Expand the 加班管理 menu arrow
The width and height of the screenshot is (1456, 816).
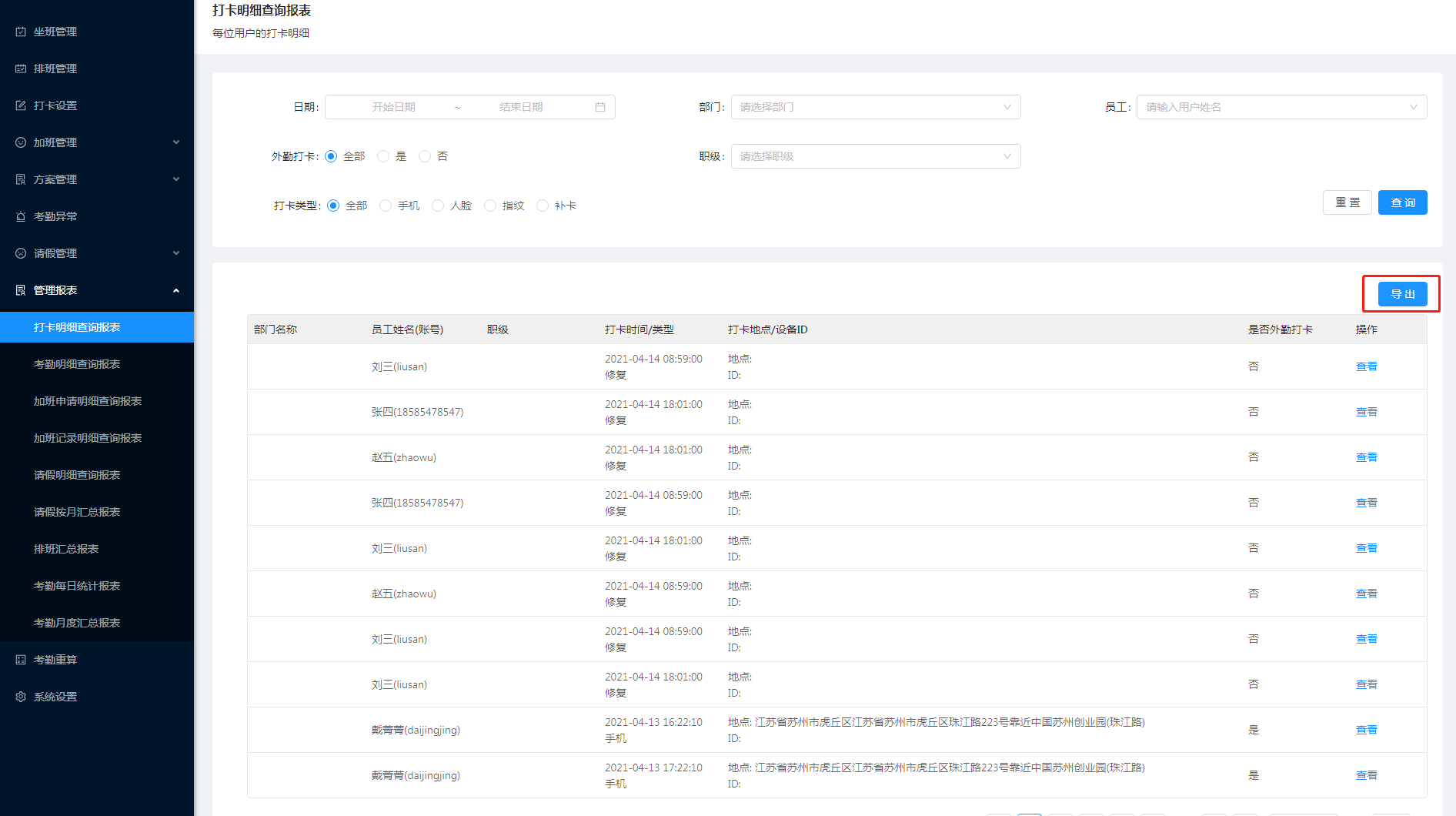pos(176,142)
